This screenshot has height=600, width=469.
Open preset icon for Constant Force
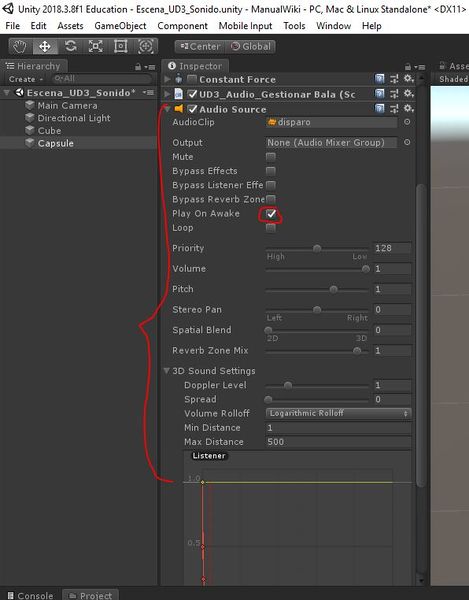click(394, 79)
